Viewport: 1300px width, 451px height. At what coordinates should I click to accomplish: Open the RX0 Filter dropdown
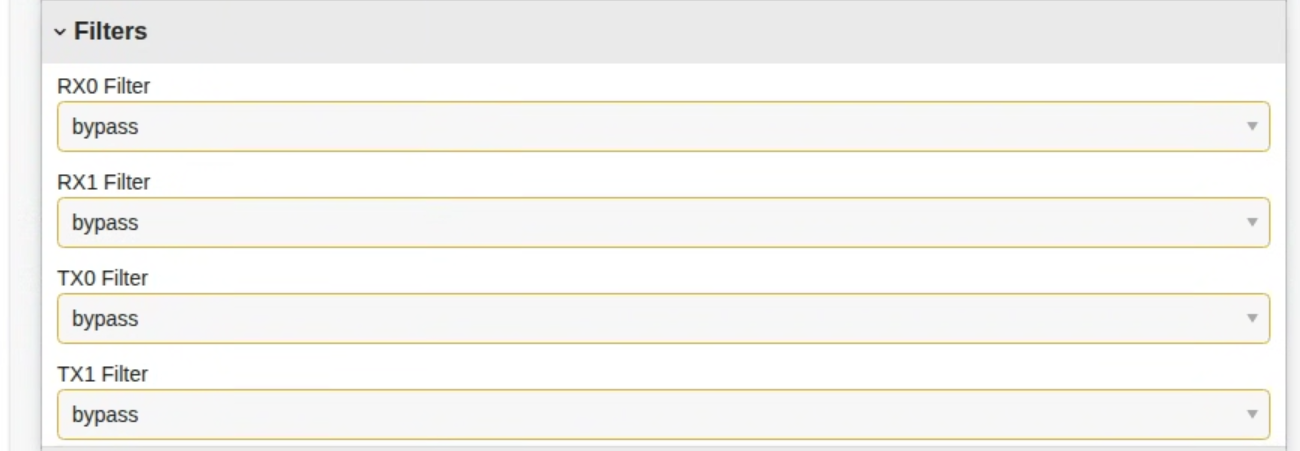tap(663, 127)
